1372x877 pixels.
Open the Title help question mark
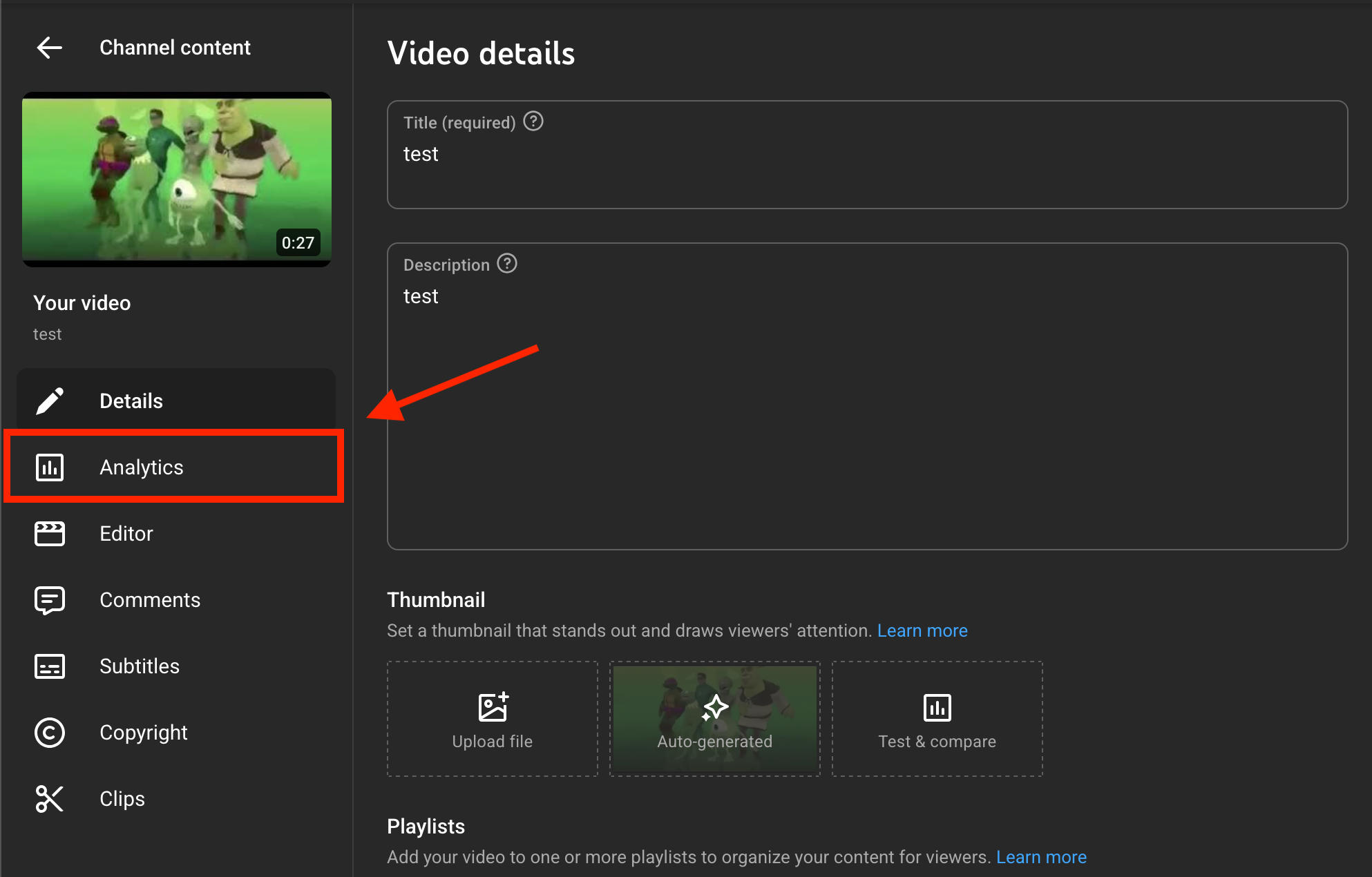(x=533, y=122)
